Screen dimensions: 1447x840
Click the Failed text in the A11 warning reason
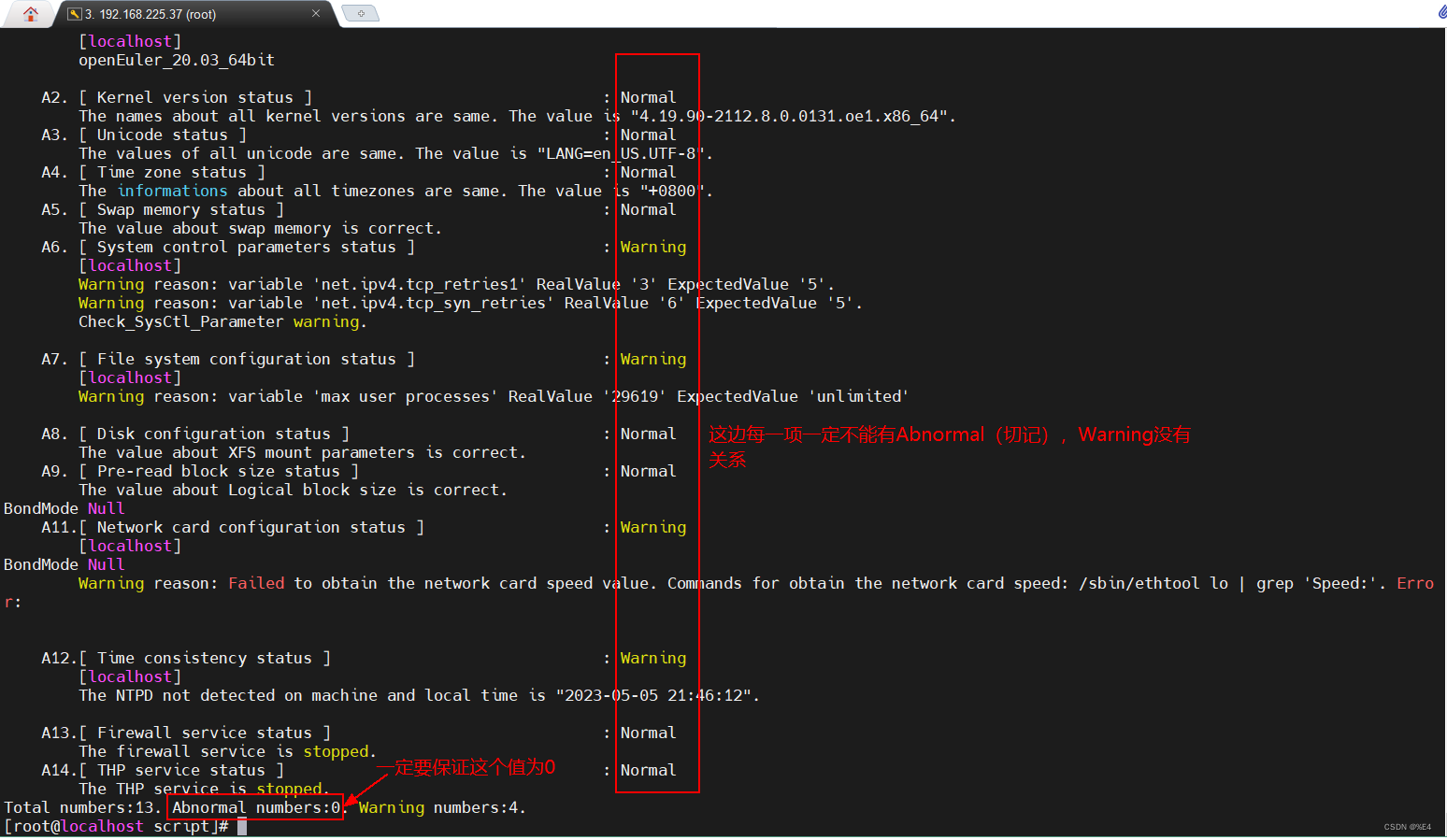[x=256, y=582]
